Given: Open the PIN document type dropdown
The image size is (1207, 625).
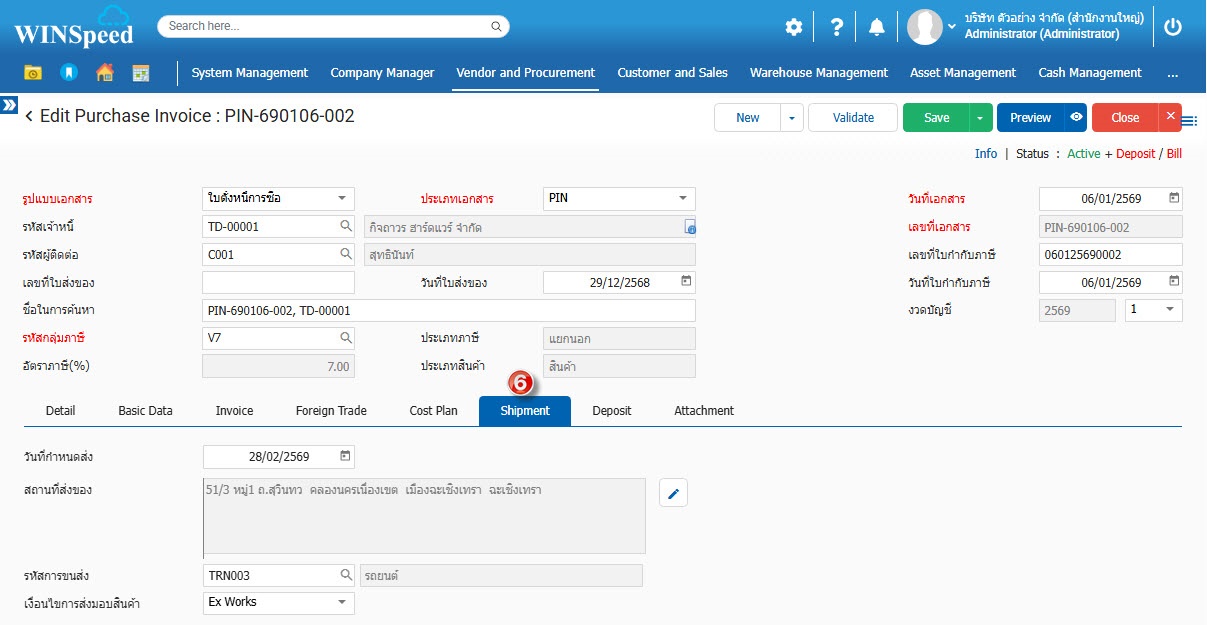Looking at the screenshot, I should 683,198.
